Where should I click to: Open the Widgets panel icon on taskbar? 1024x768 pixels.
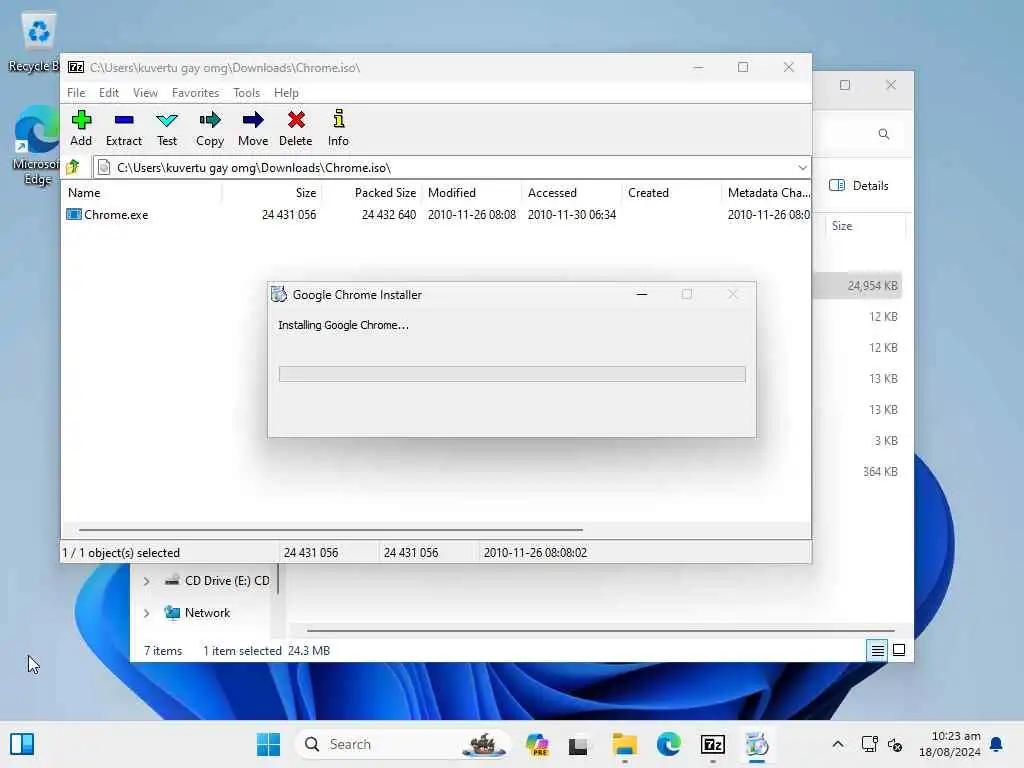[x=22, y=744]
